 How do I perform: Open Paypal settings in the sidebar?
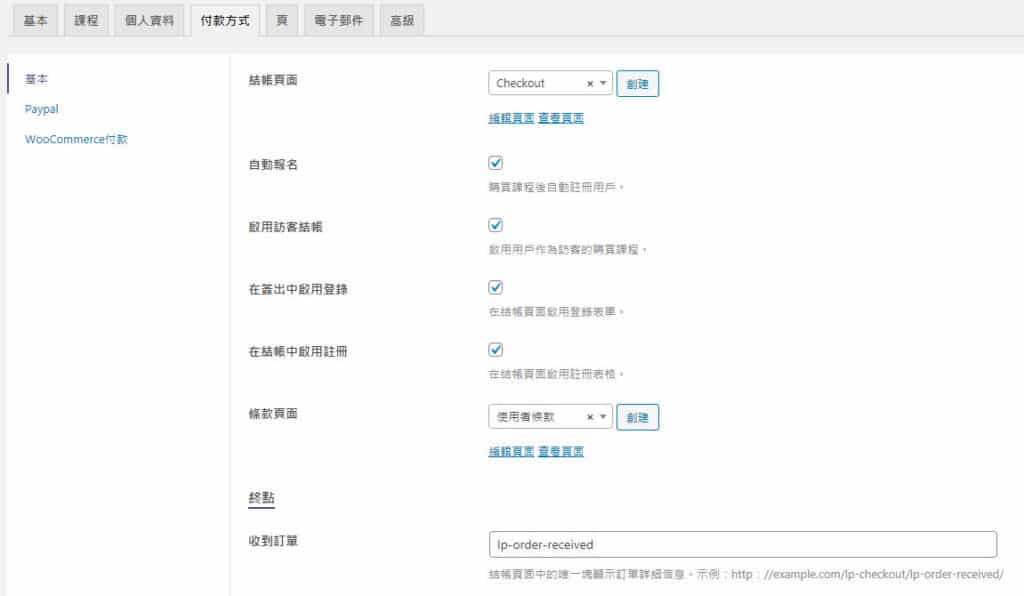point(41,109)
